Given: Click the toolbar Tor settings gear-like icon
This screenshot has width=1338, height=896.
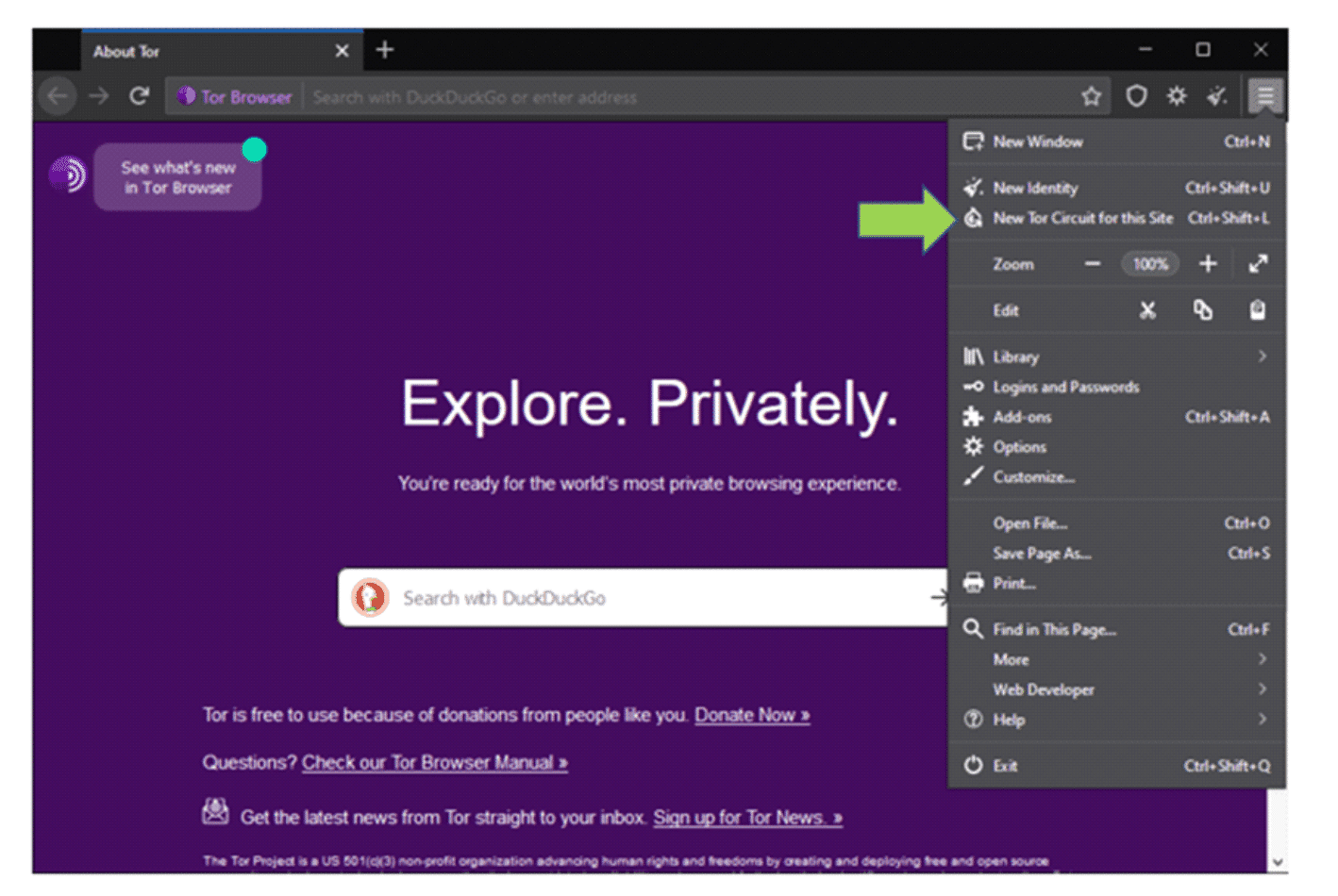Looking at the screenshot, I should (x=1177, y=96).
